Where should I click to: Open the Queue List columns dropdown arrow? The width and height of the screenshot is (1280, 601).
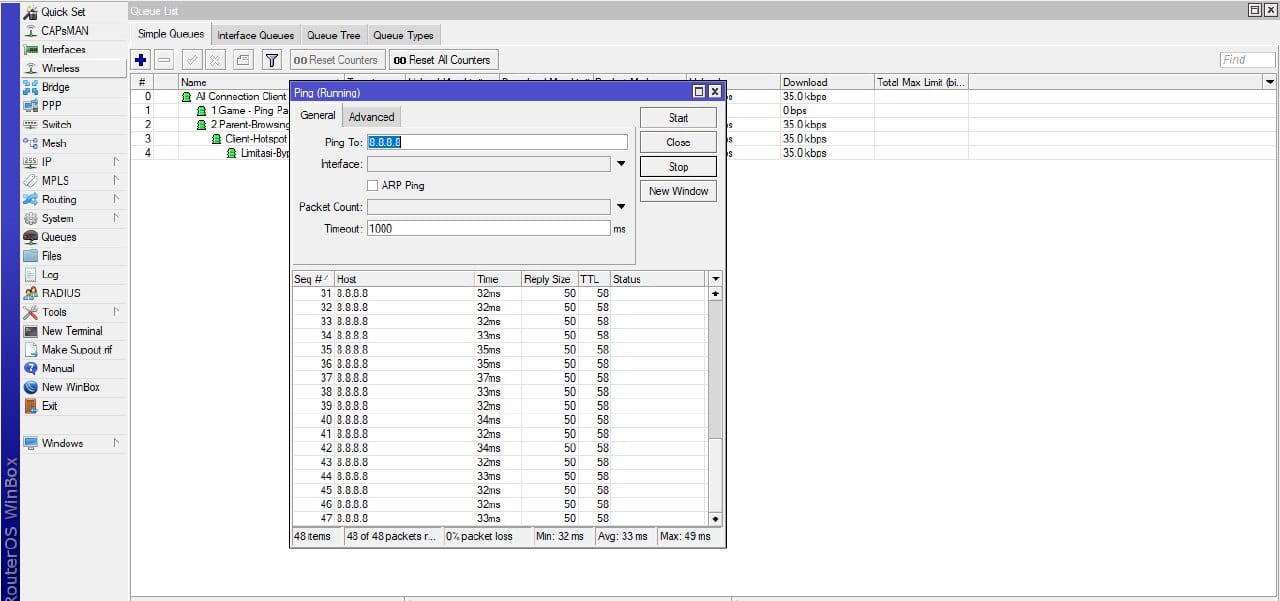point(1270,82)
